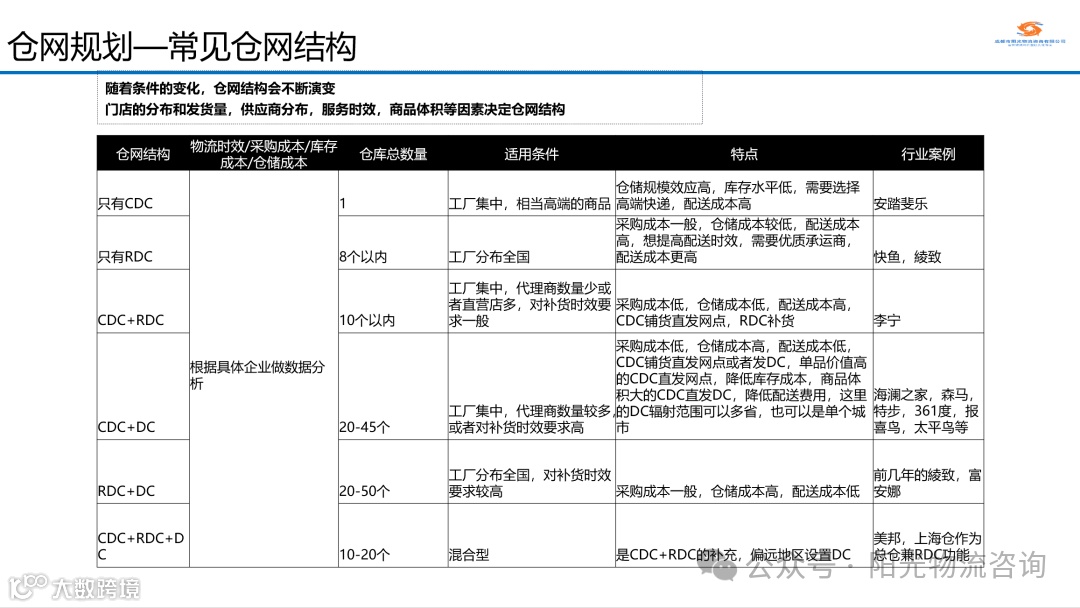
Task: Click the condition cell mentioning 代理商数量较多
Action: pos(531,386)
